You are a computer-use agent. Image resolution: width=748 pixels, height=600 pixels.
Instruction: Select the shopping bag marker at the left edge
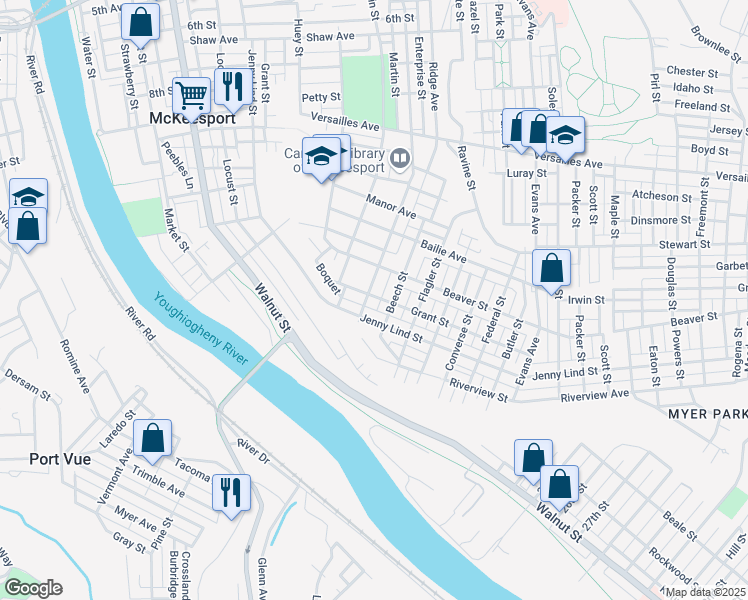(x=28, y=227)
